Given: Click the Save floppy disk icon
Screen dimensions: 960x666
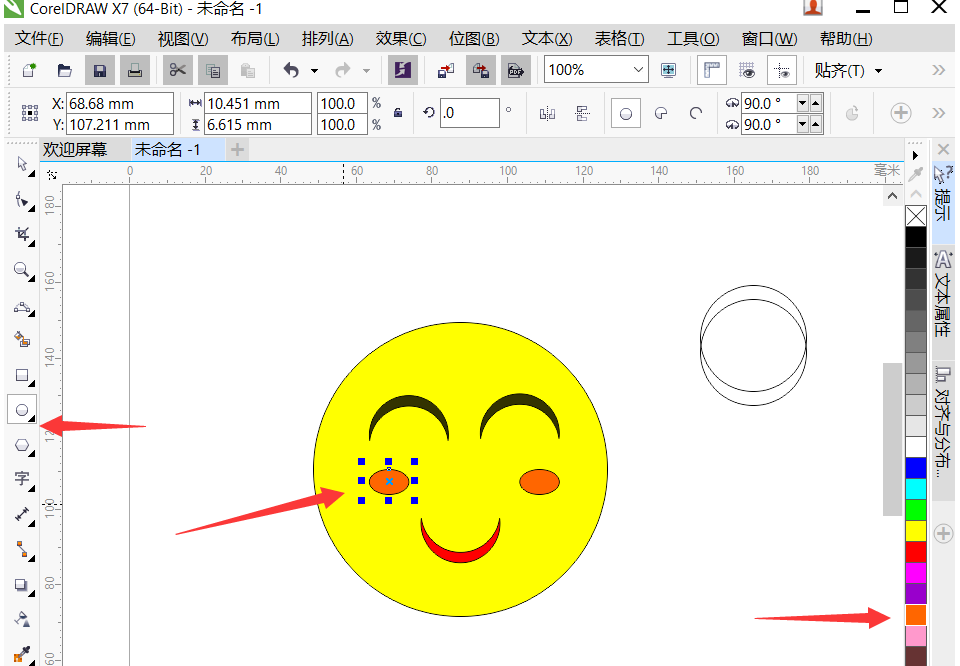Looking at the screenshot, I should coord(98,70).
